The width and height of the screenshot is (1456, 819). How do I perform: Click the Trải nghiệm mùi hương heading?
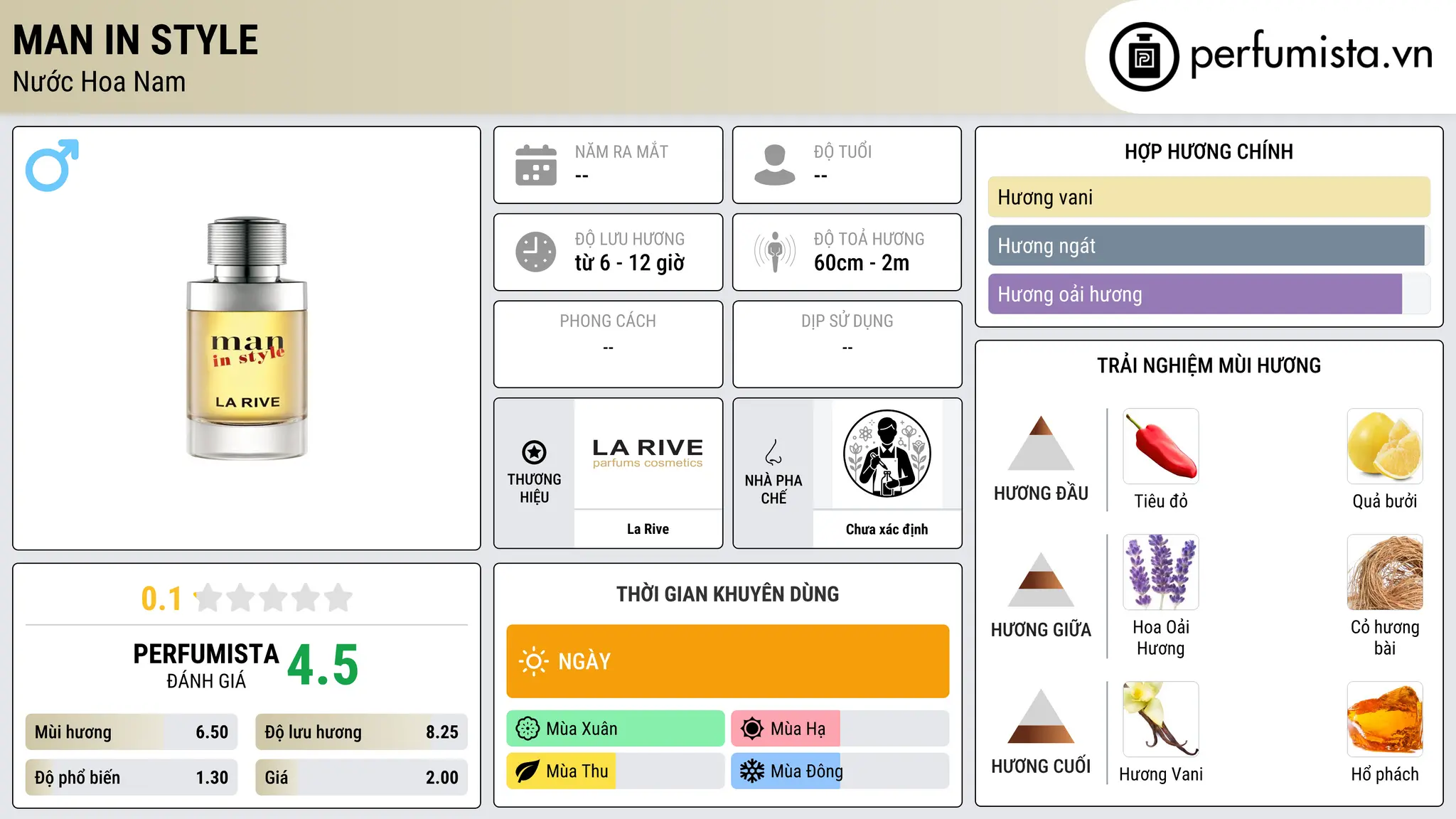[x=1209, y=365]
